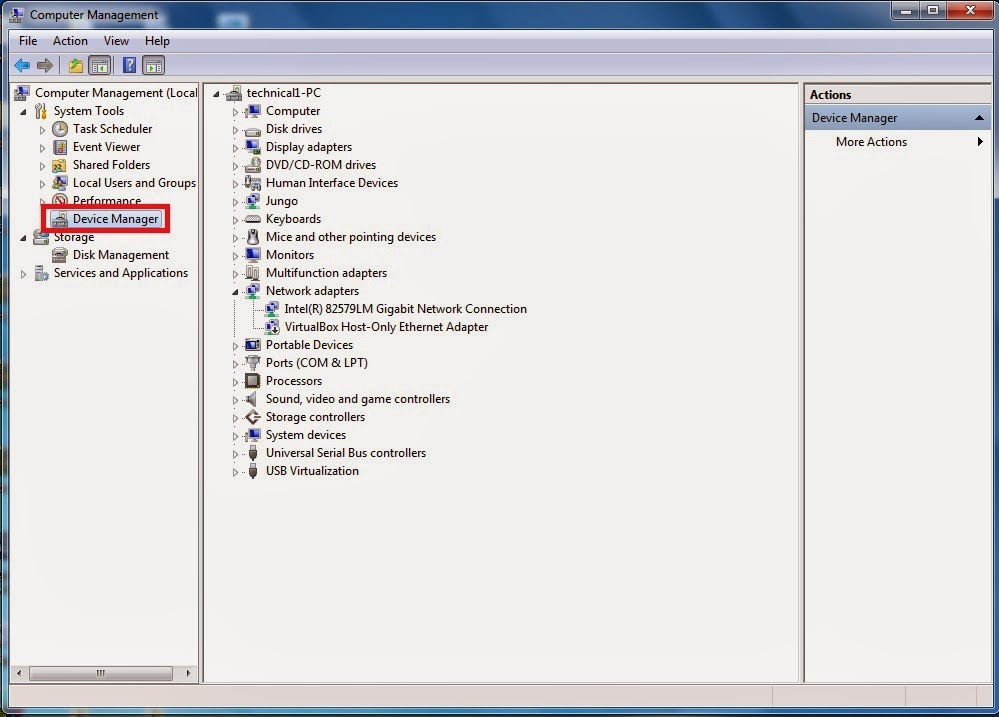Click the Disk Management icon

point(60,255)
